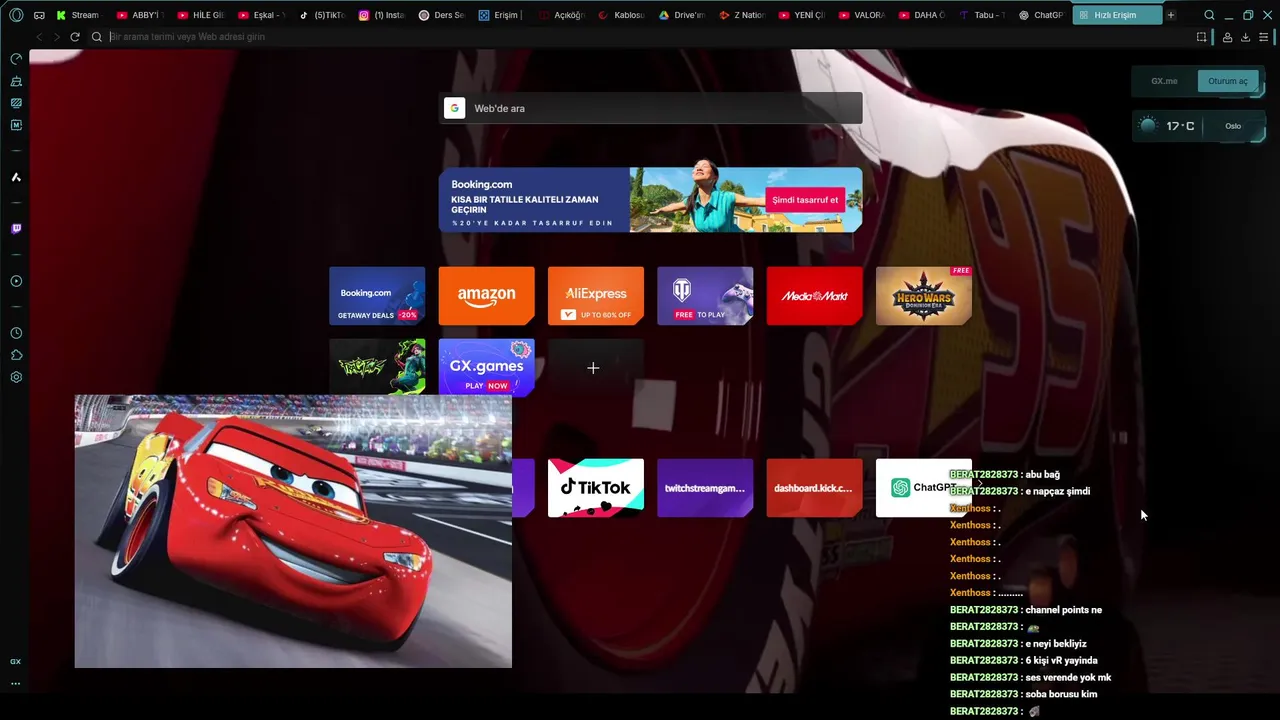The width and height of the screenshot is (1280, 720).
Task: Go back with the back arrow
Action: [39, 37]
